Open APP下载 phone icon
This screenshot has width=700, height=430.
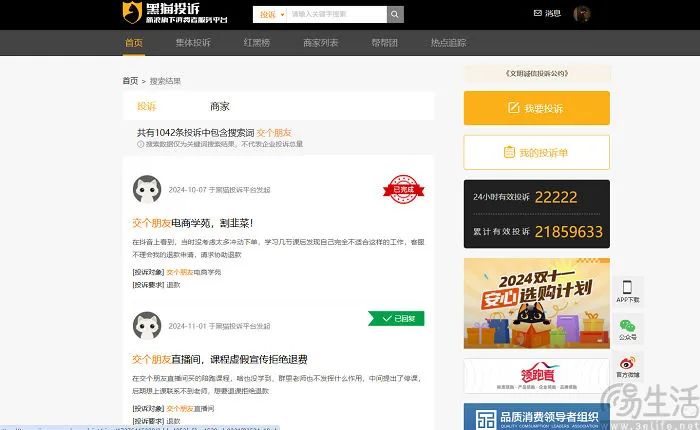pos(627,290)
